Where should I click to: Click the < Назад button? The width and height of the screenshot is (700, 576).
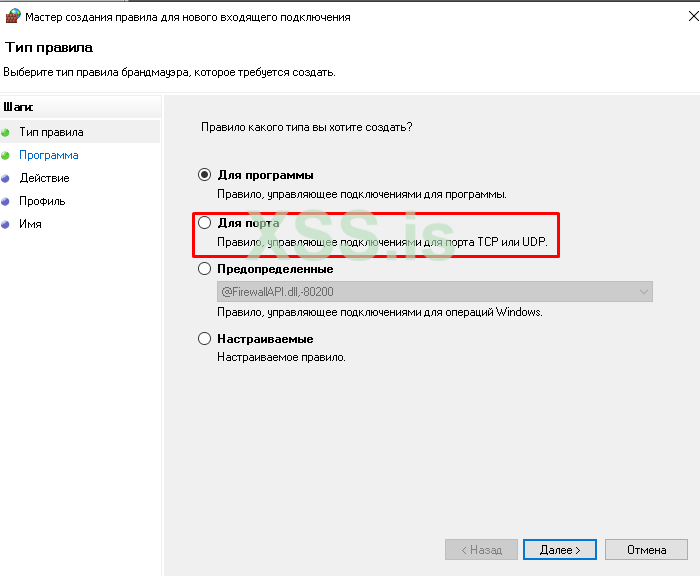(481, 550)
